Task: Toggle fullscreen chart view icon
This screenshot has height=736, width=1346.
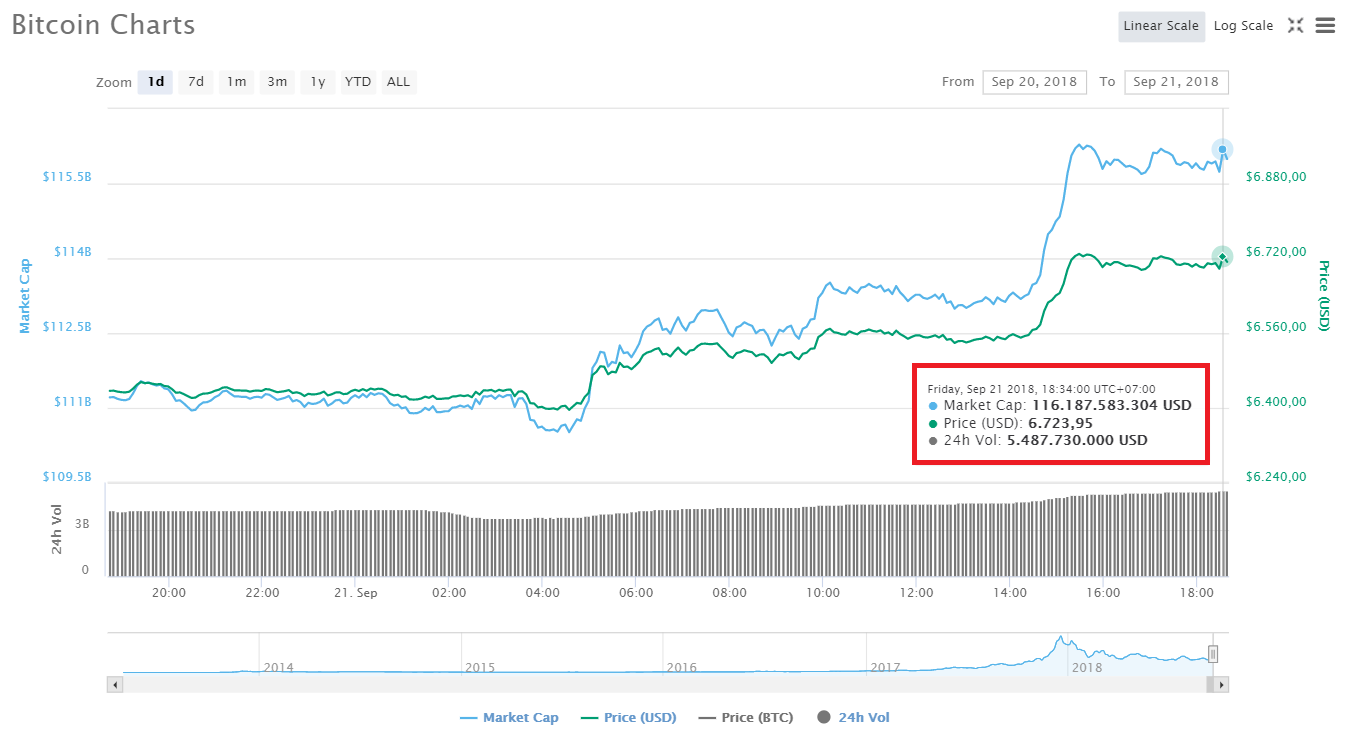Action: click(1295, 26)
